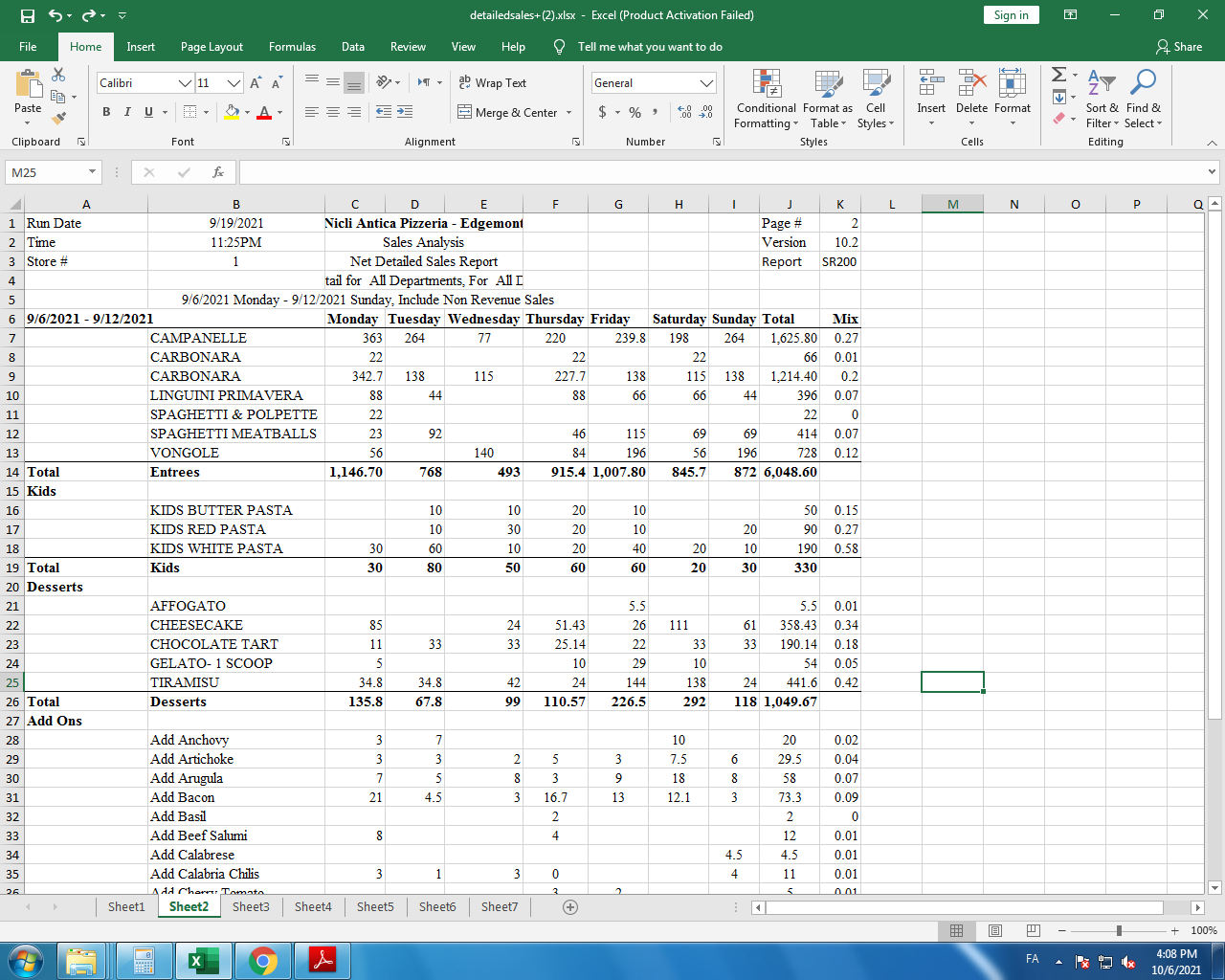The height and width of the screenshot is (980, 1225).
Task: Click the Font Color red A swatch
Action: (264, 112)
